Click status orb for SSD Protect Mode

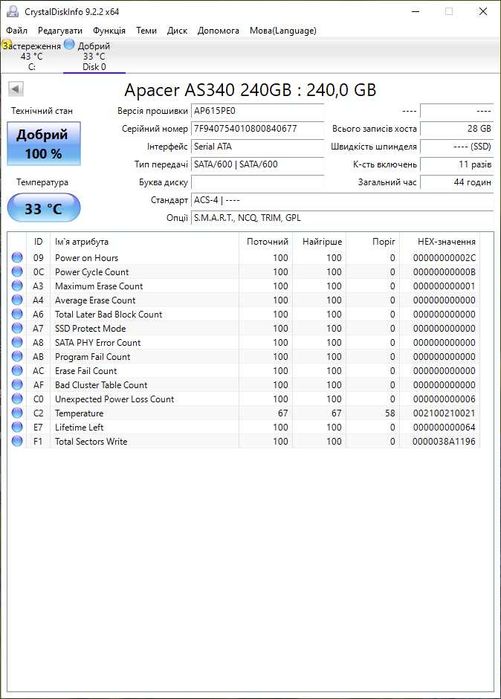pyautogui.click(x=17, y=328)
